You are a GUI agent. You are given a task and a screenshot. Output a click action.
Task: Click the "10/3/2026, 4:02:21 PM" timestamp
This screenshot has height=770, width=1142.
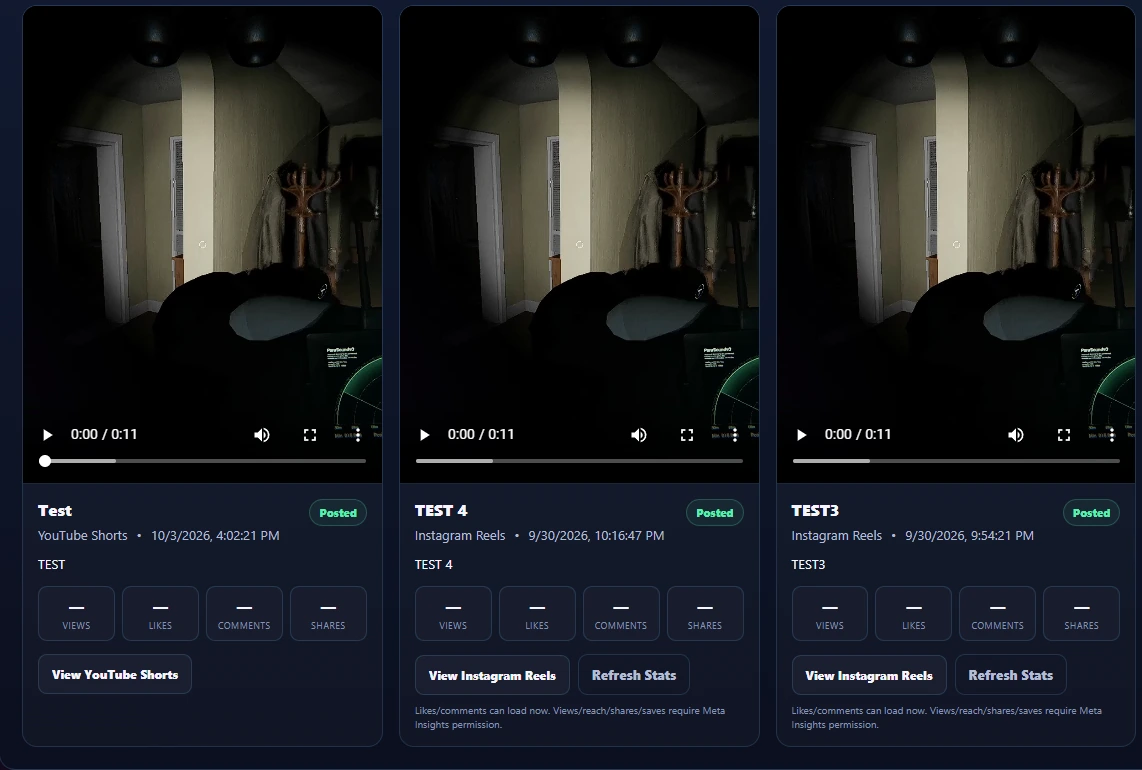pyautogui.click(x=215, y=535)
